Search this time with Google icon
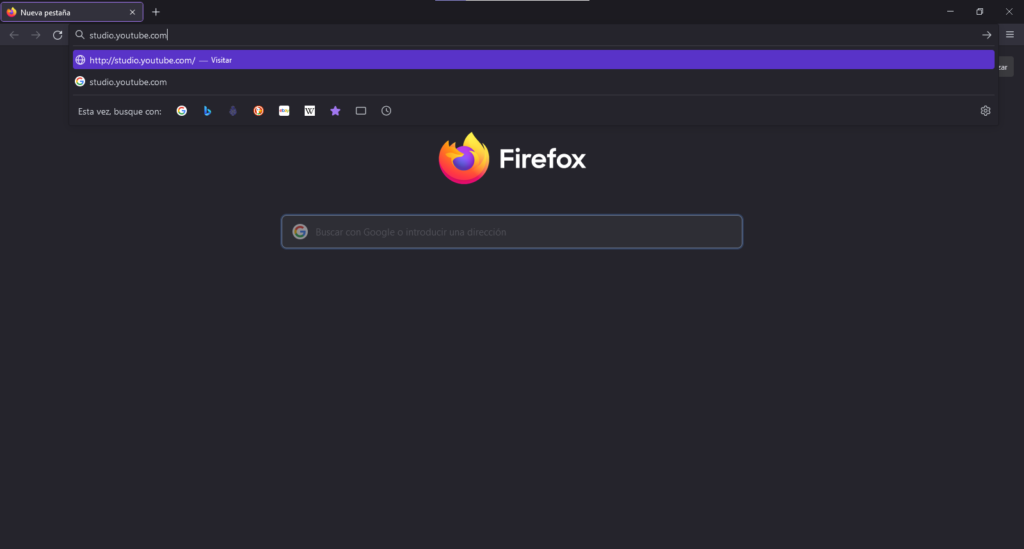Image resolution: width=1024 pixels, height=549 pixels. point(182,111)
